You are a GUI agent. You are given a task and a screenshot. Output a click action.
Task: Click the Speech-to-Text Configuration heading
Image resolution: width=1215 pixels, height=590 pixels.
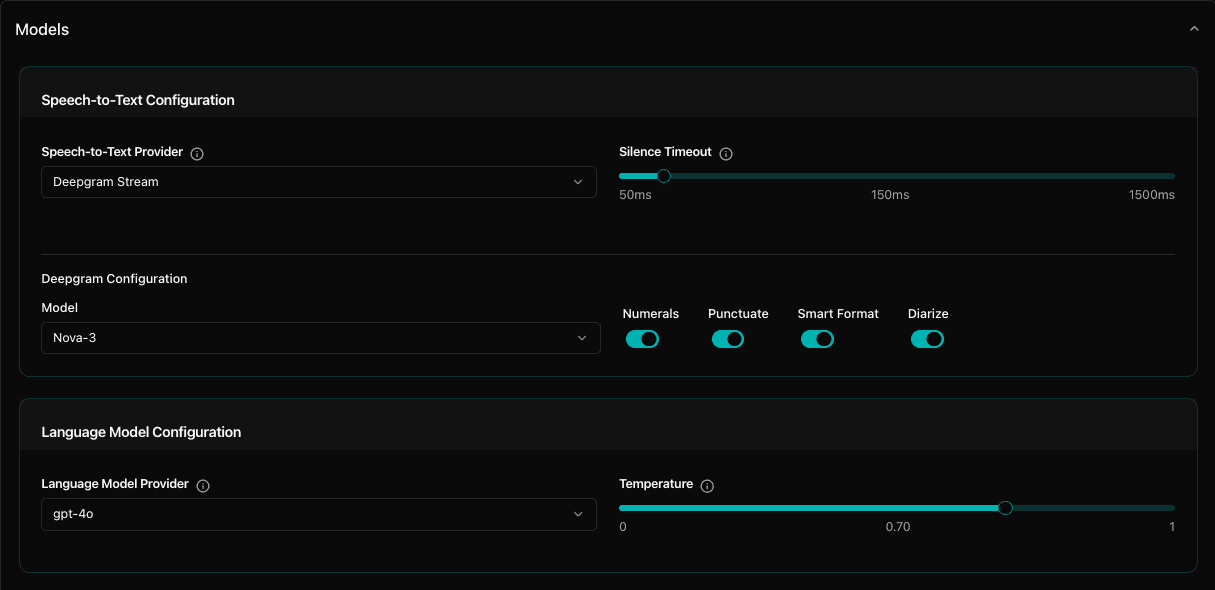(138, 100)
